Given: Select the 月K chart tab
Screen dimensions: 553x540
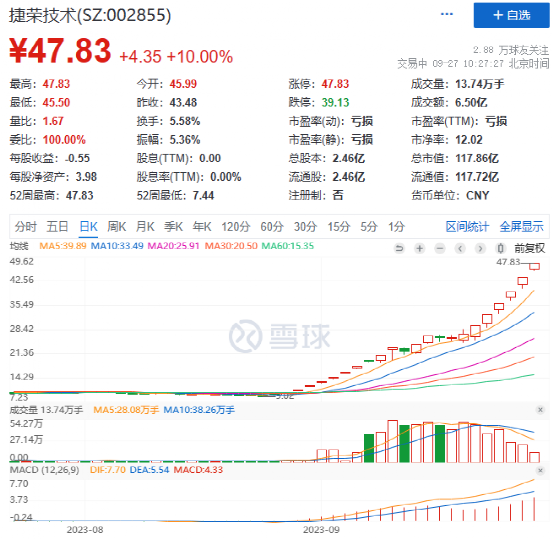Looking at the screenshot, I should click(x=145, y=226).
